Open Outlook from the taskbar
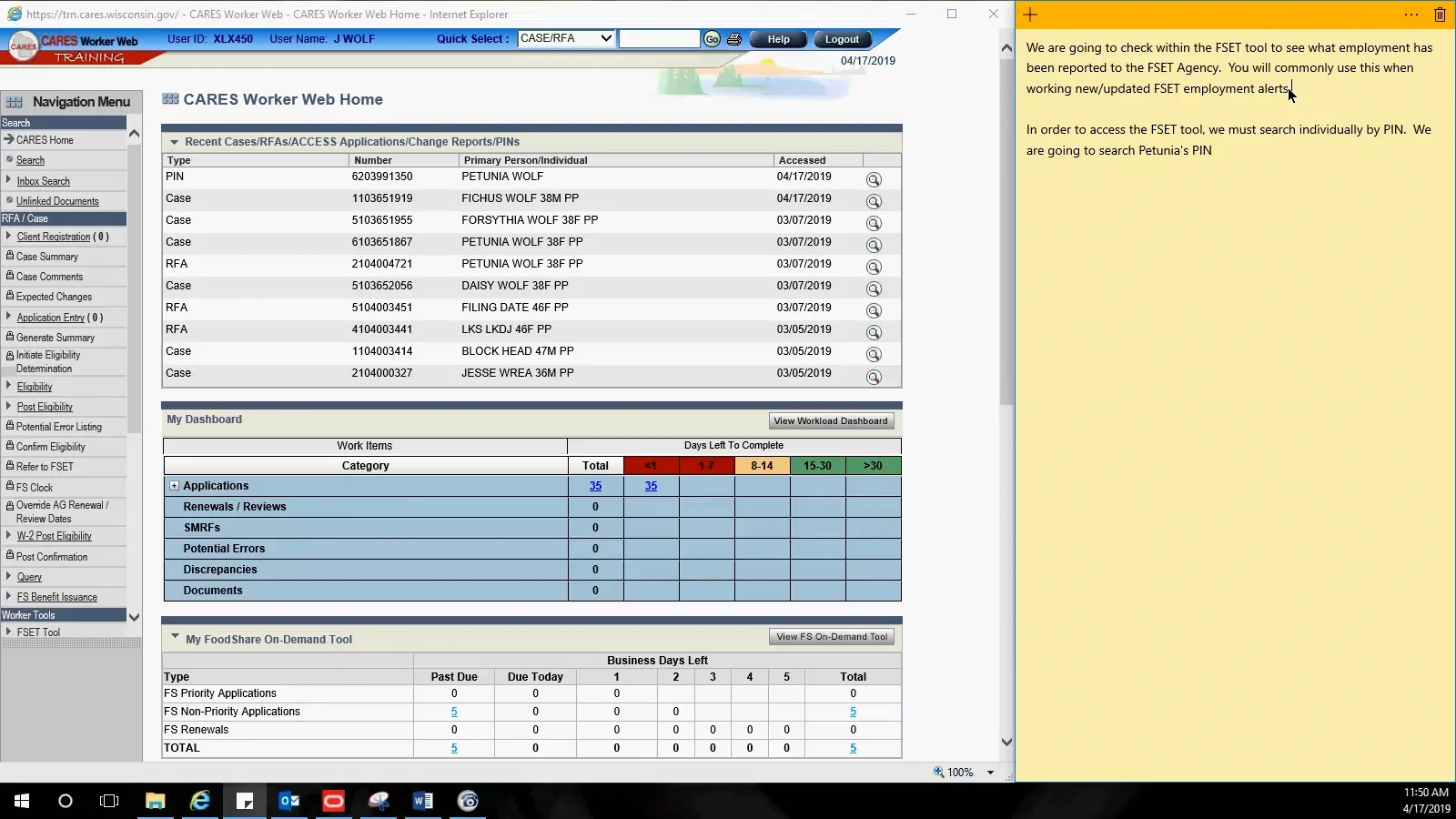This screenshot has width=1456, height=819. (289, 802)
